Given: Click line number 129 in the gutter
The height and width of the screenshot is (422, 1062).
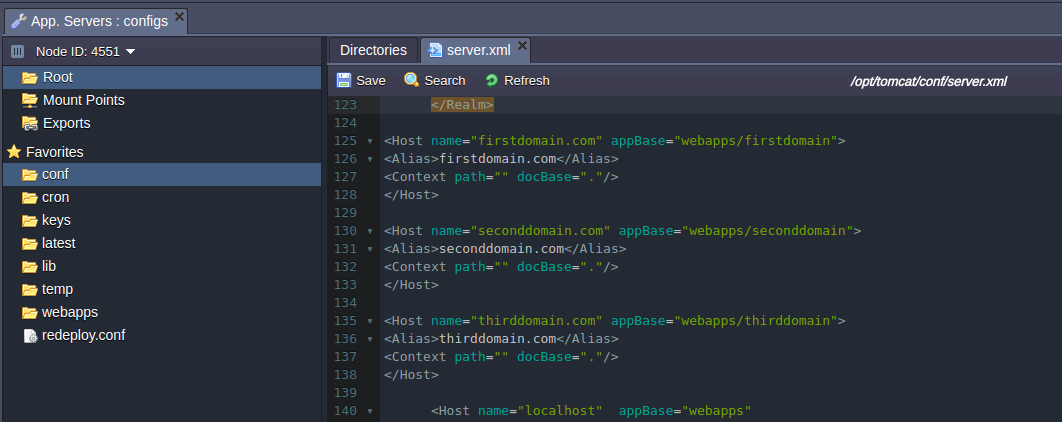Looking at the screenshot, I should point(345,213).
